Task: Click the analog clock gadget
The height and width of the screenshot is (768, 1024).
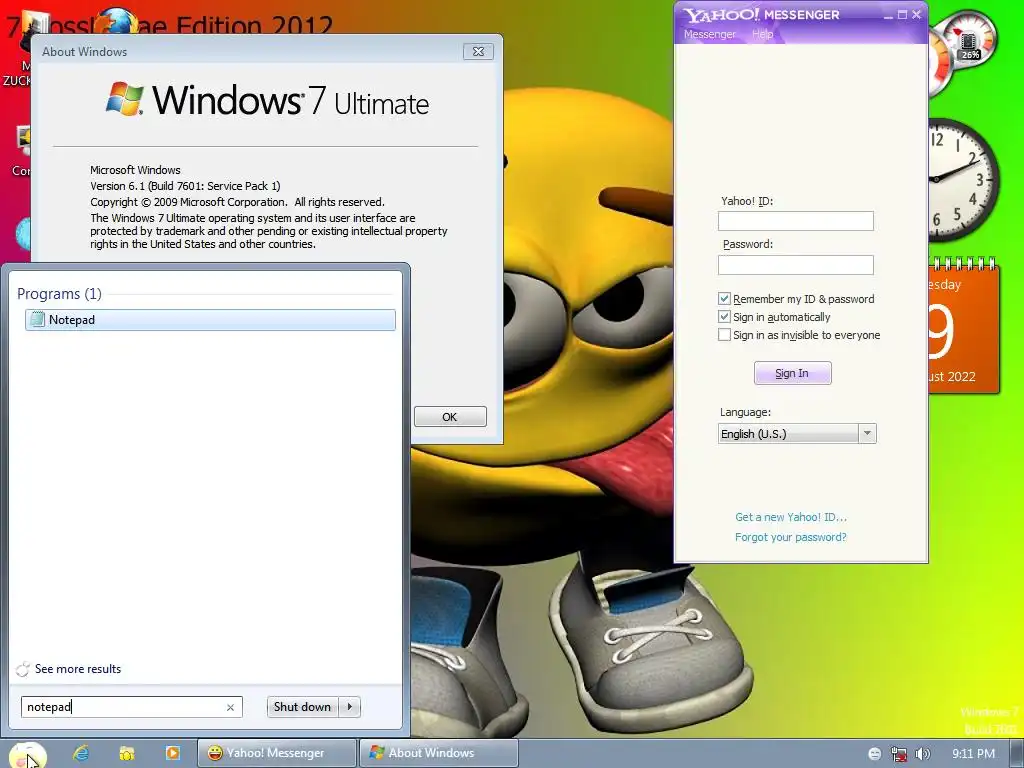Action: tap(963, 180)
